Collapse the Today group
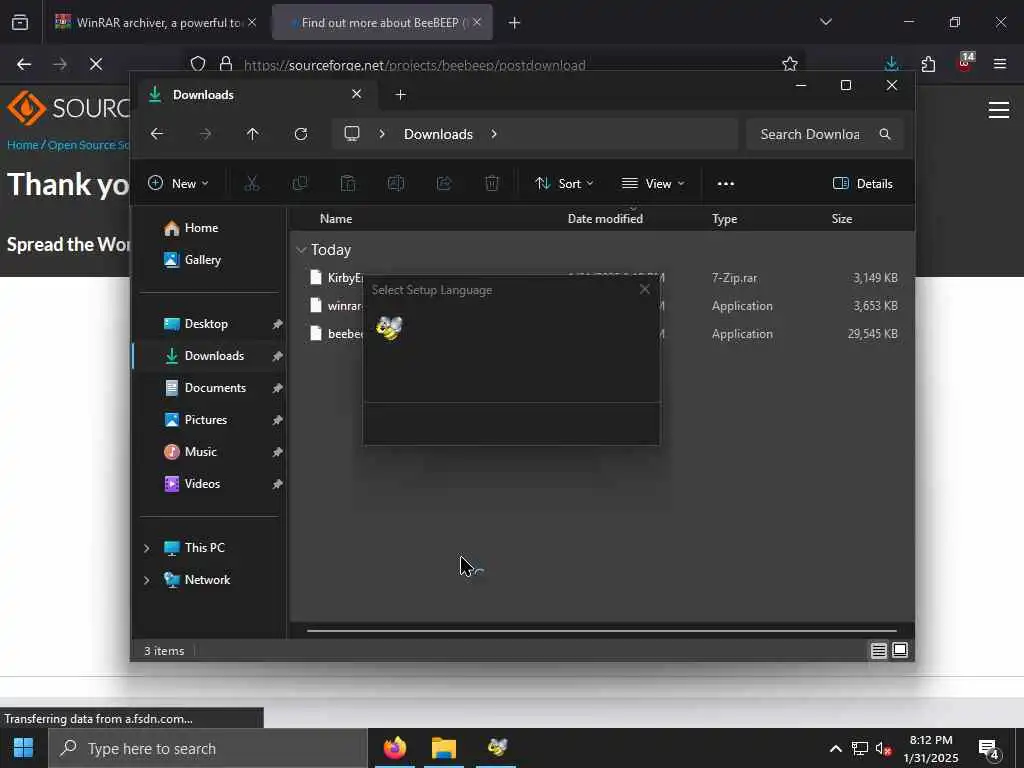1024x768 pixels. pos(301,249)
